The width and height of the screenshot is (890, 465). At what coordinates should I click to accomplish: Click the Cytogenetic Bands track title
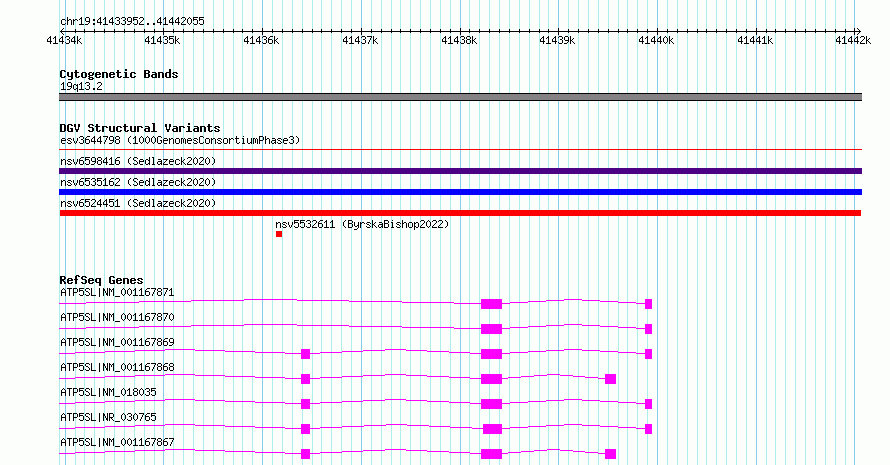tap(119, 74)
